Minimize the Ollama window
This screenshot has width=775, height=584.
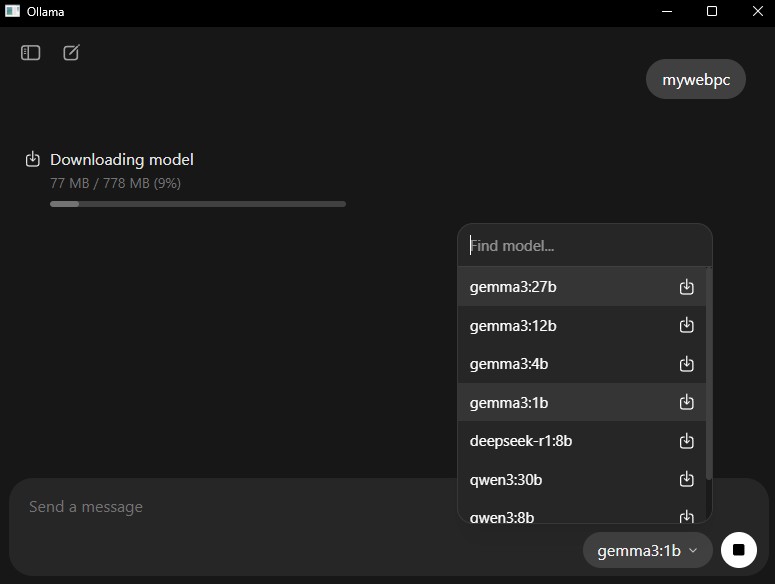[667, 11]
